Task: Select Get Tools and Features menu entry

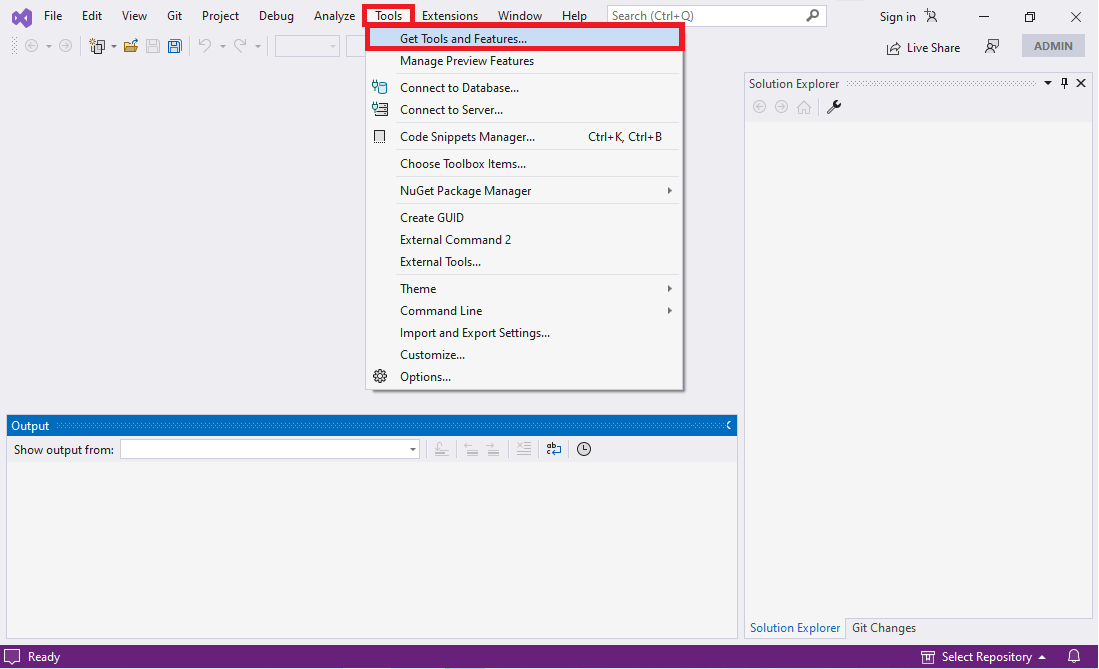Action: (524, 39)
